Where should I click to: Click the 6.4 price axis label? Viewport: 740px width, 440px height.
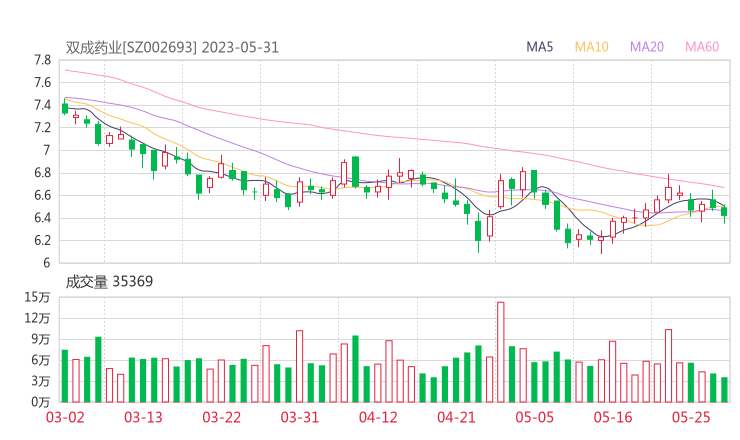[42, 218]
